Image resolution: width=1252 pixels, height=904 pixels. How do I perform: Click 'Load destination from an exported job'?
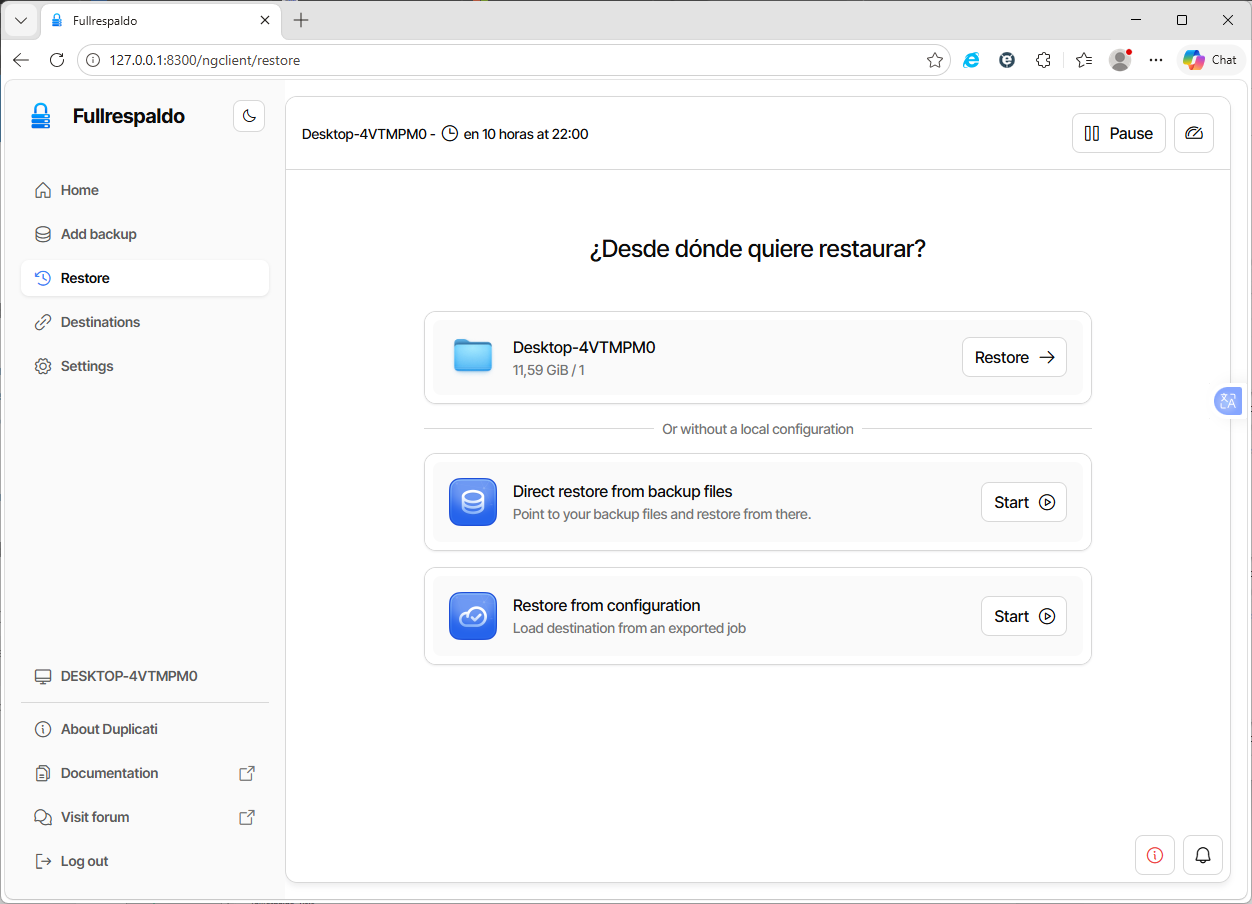[x=629, y=628]
